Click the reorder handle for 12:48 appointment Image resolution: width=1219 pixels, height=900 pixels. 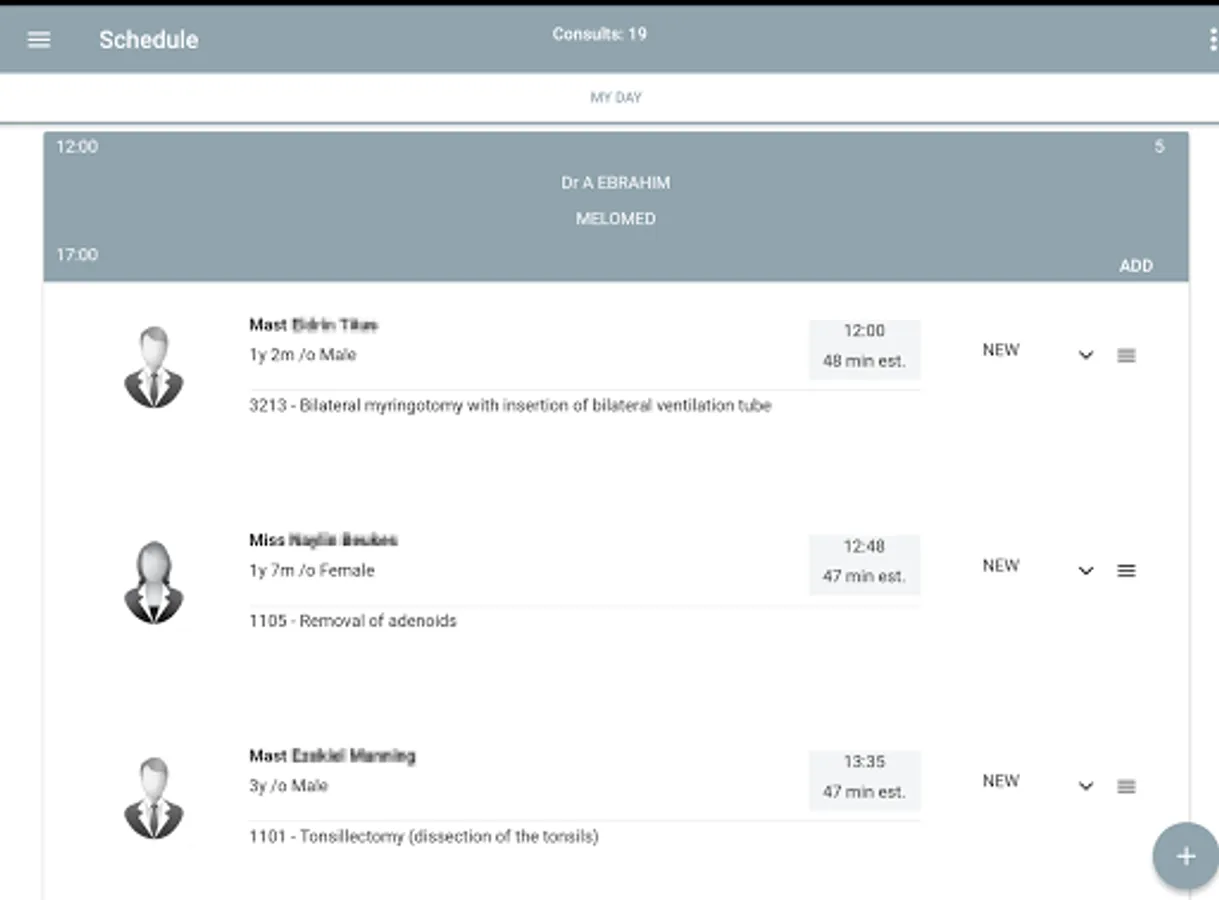[1126, 571]
